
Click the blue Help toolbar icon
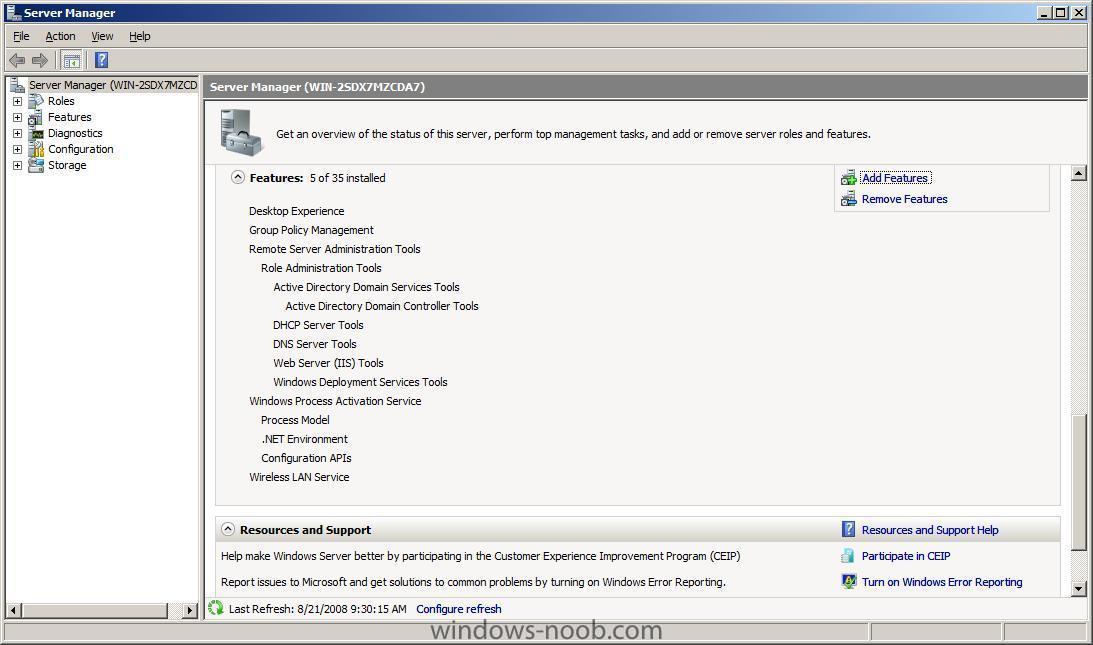102,61
